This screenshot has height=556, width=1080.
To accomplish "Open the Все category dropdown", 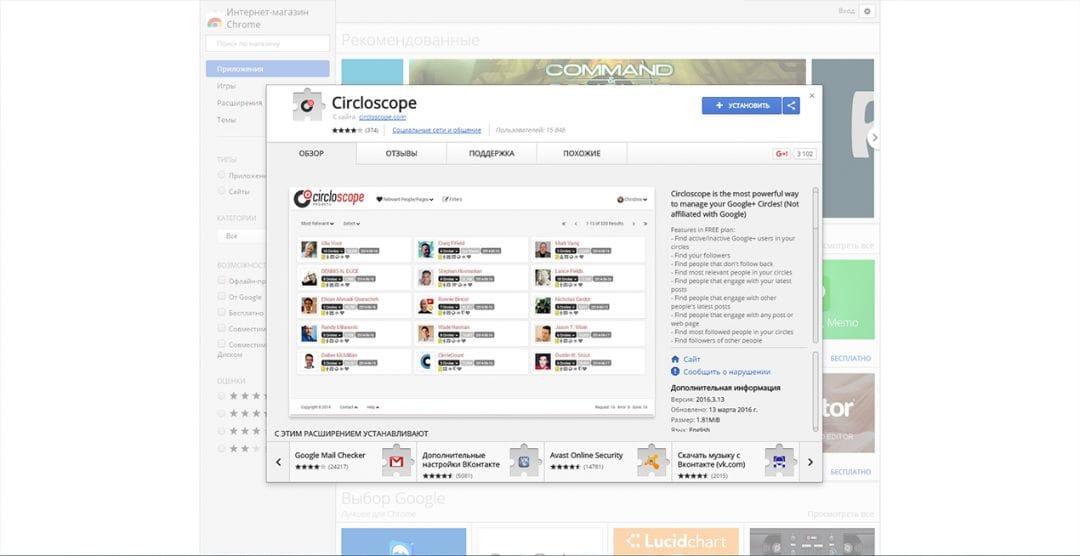I will 241,236.
